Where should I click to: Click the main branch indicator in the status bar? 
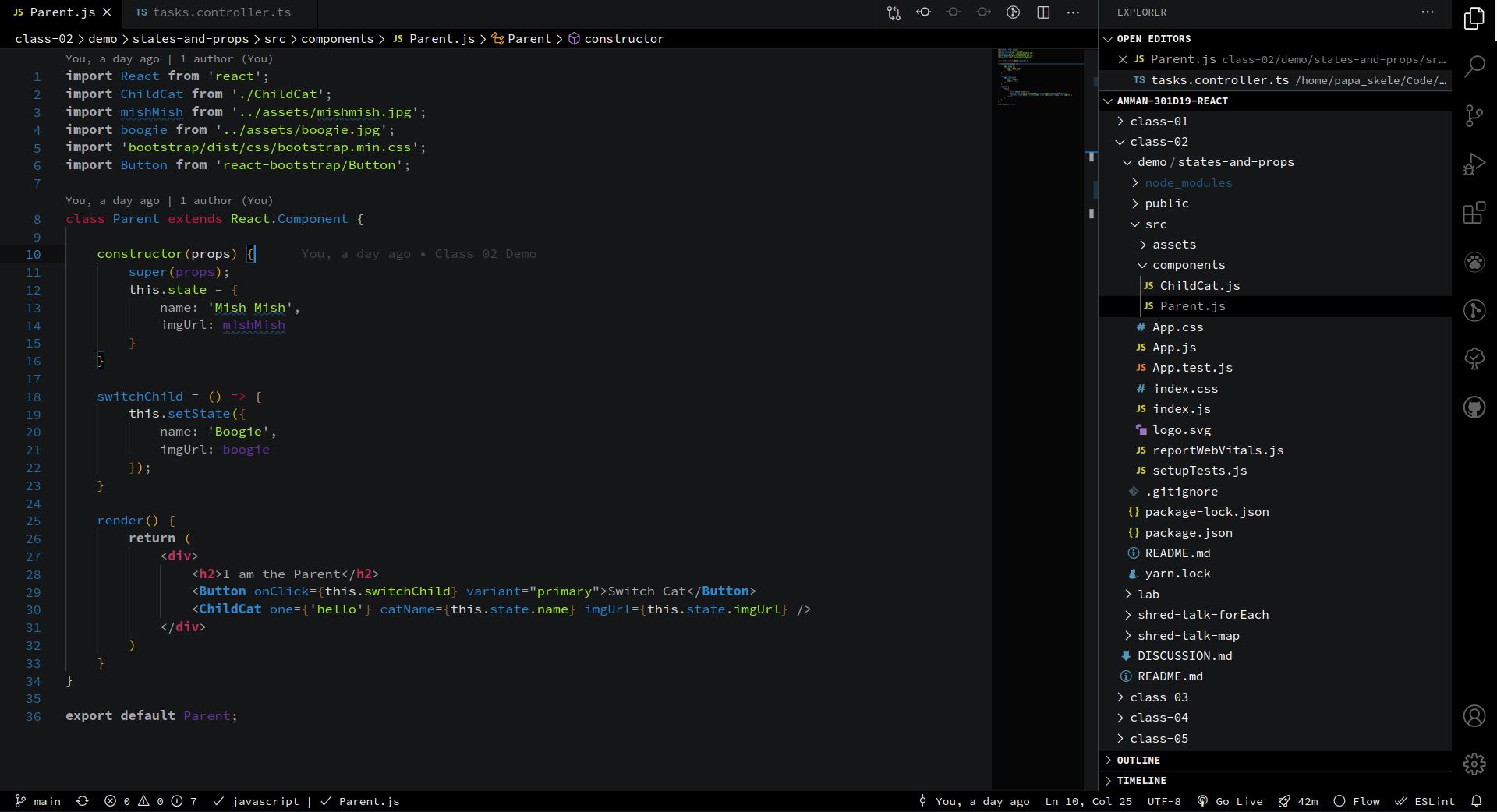pos(37,801)
